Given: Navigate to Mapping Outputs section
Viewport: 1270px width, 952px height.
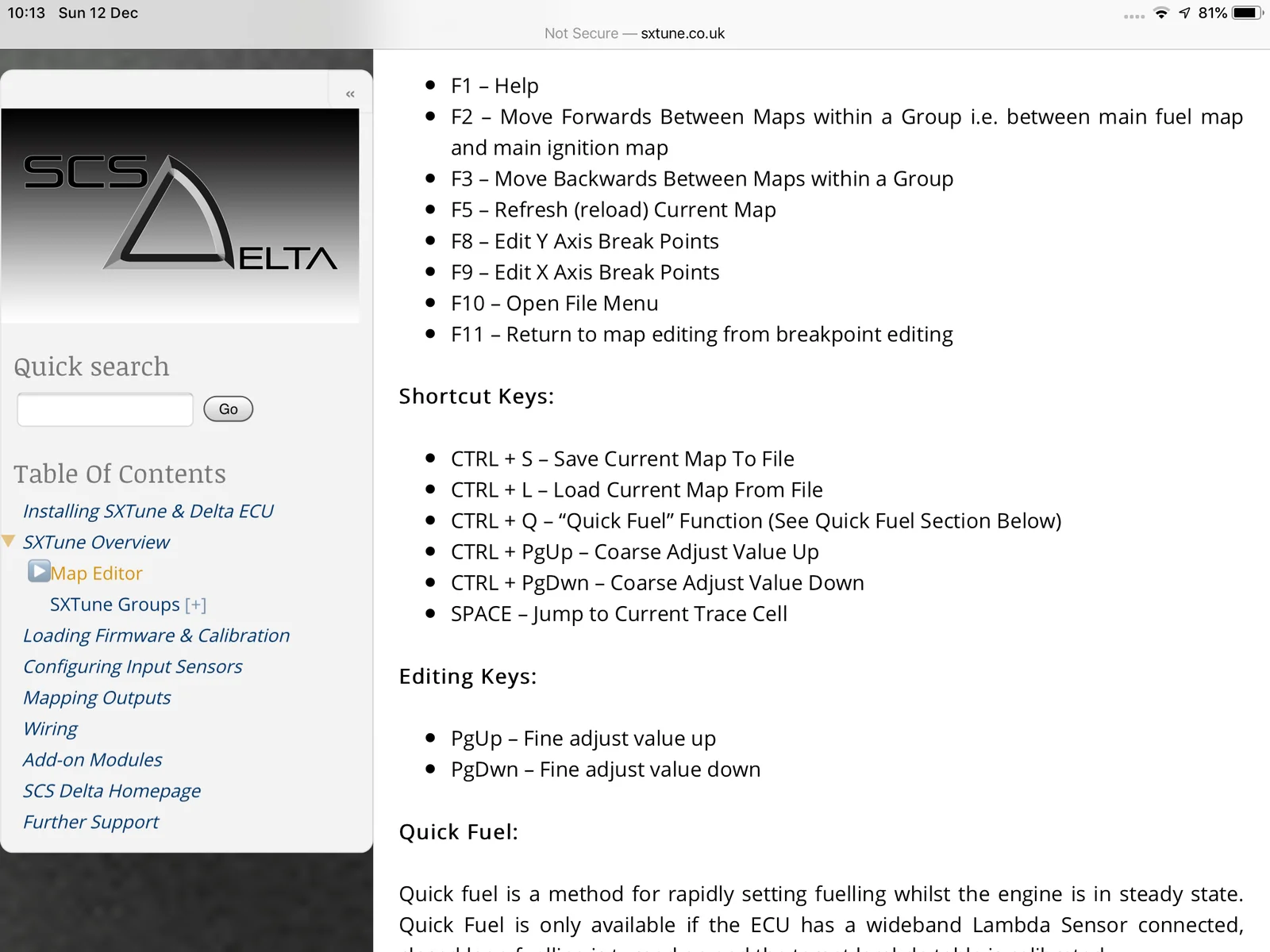Looking at the screenshot, I should click(97, 698).
